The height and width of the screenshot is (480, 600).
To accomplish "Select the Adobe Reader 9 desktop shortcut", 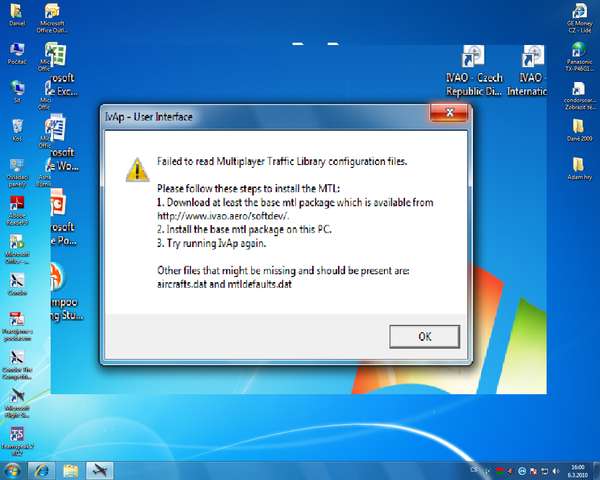I will click(x=17, y=210).
